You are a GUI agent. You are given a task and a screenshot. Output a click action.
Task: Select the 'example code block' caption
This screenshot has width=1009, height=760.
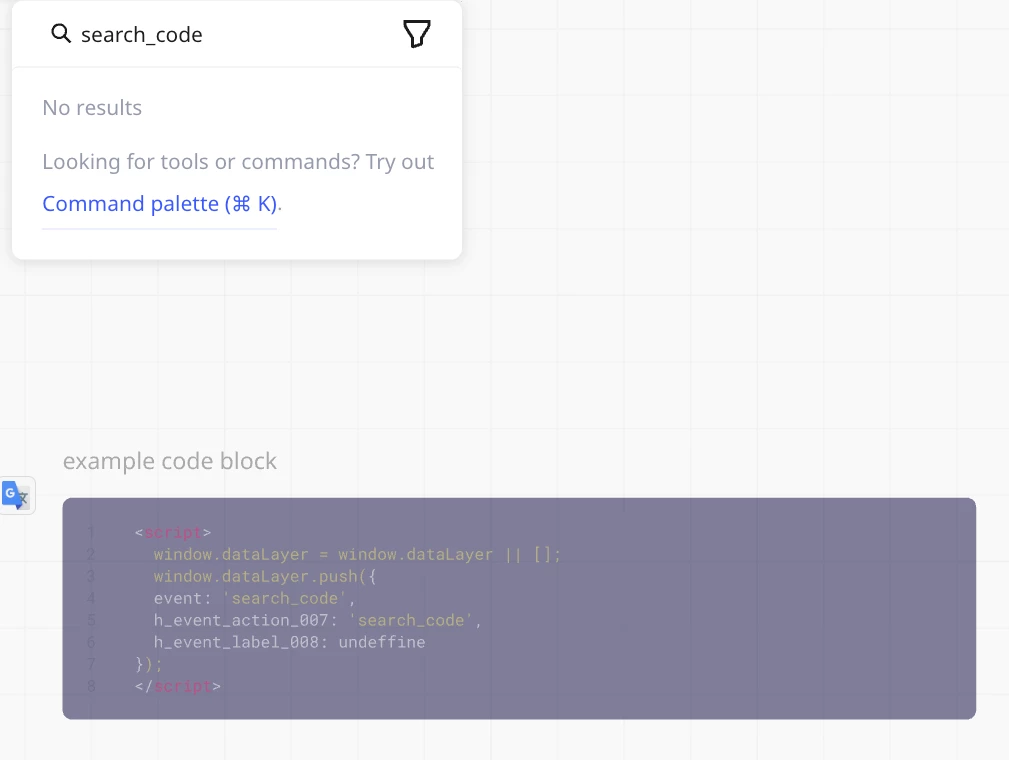tap(170, 461)
